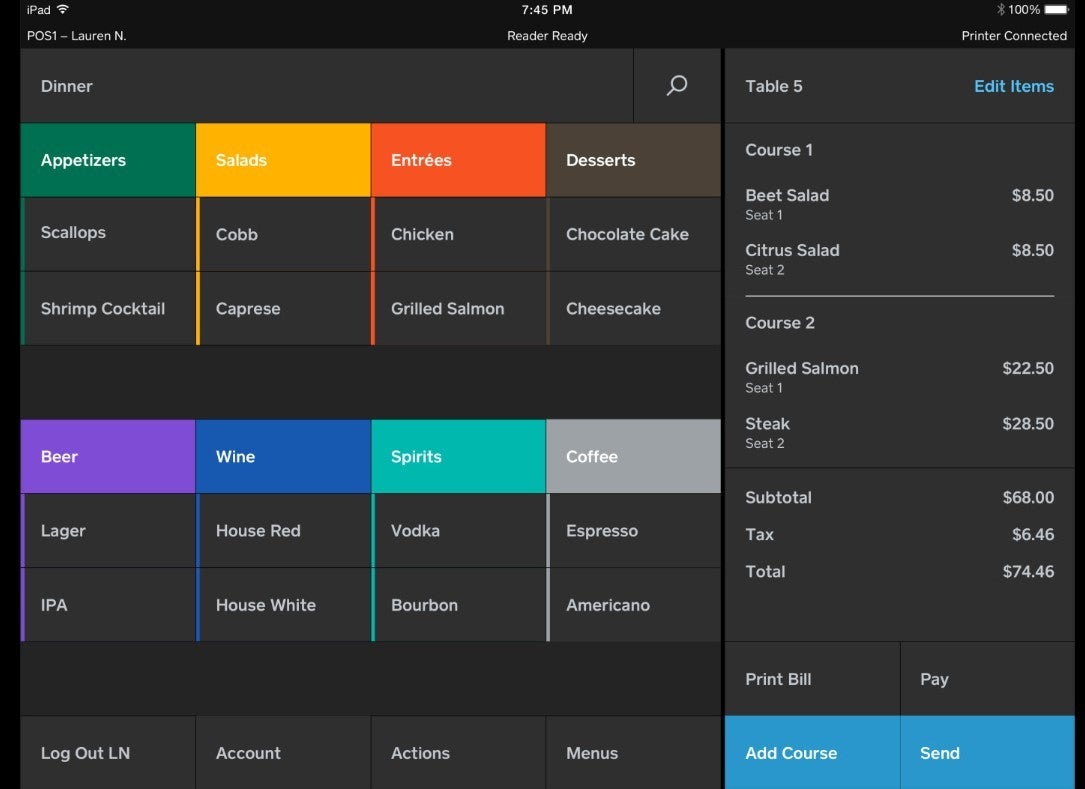Add Chocolate Cake to the order

[x=633, y=235]
